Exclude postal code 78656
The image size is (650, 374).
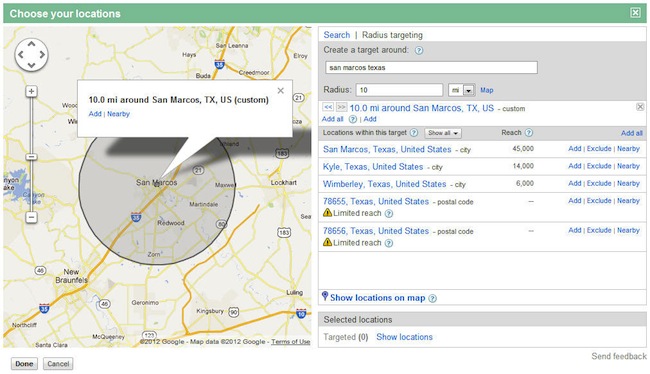599,230
